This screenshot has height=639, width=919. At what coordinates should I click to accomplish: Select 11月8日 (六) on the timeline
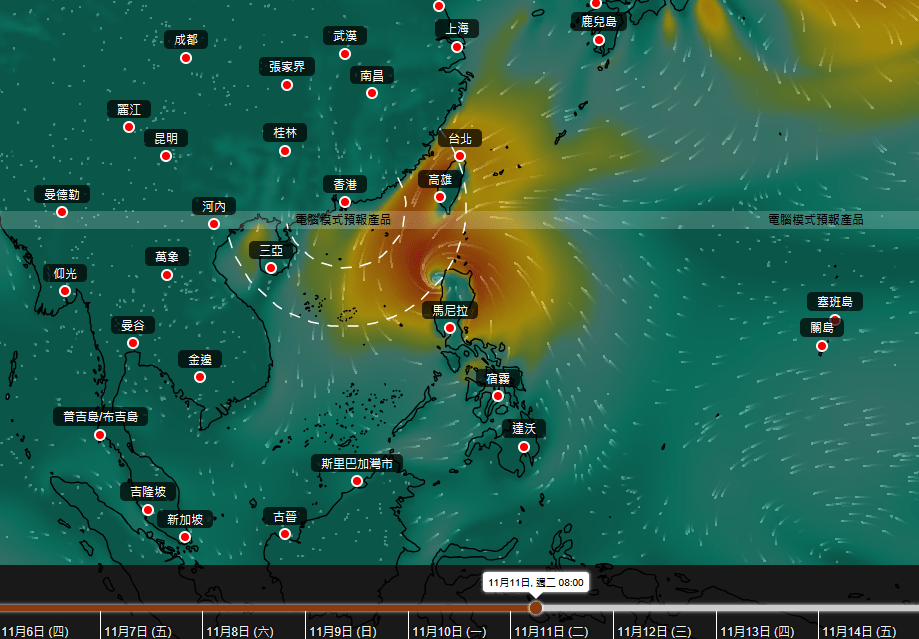[240, 631]
